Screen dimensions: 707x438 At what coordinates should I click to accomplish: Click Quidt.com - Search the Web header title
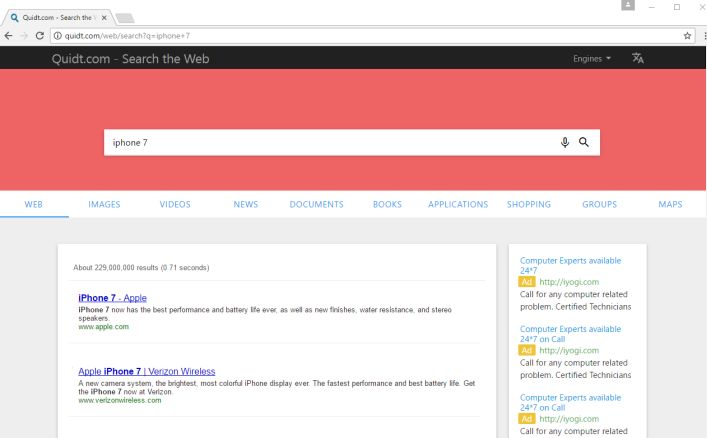pos(130,59)
